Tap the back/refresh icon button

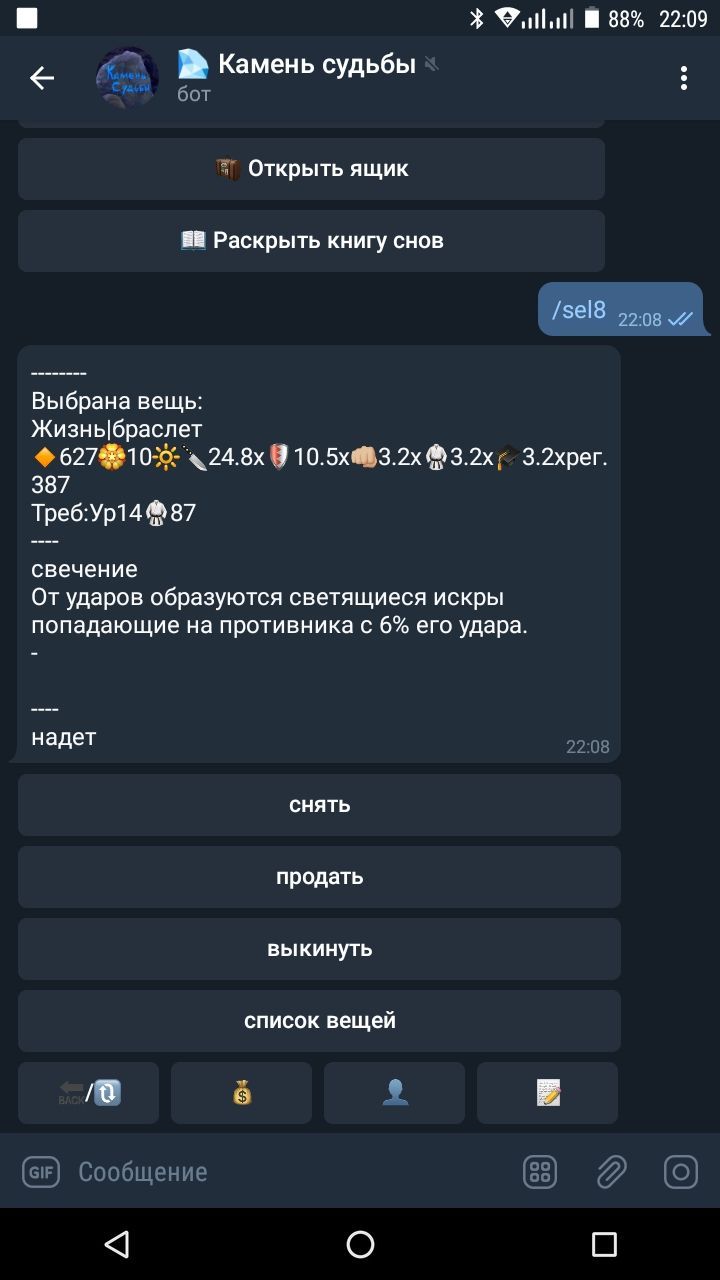89,1093
